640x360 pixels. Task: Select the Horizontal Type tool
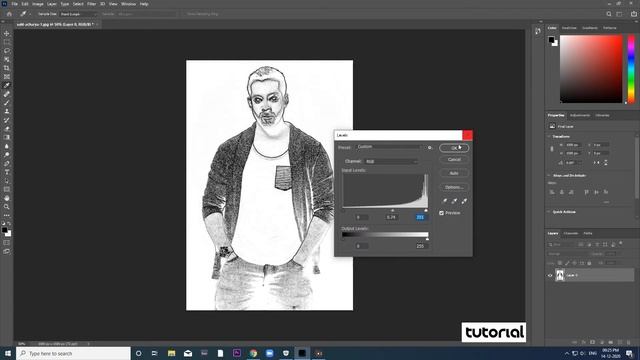[x=7, y=172]
